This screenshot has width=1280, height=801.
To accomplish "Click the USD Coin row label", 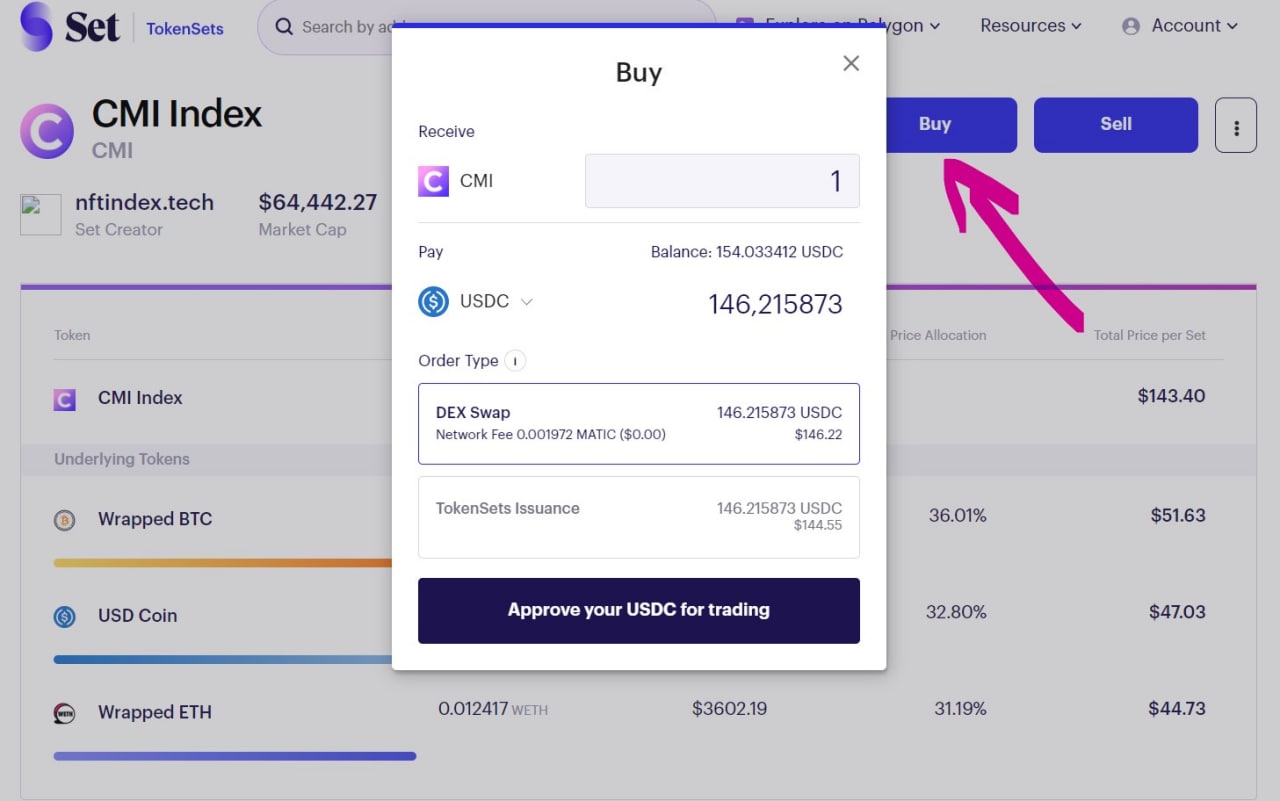I will pos(138,615).
